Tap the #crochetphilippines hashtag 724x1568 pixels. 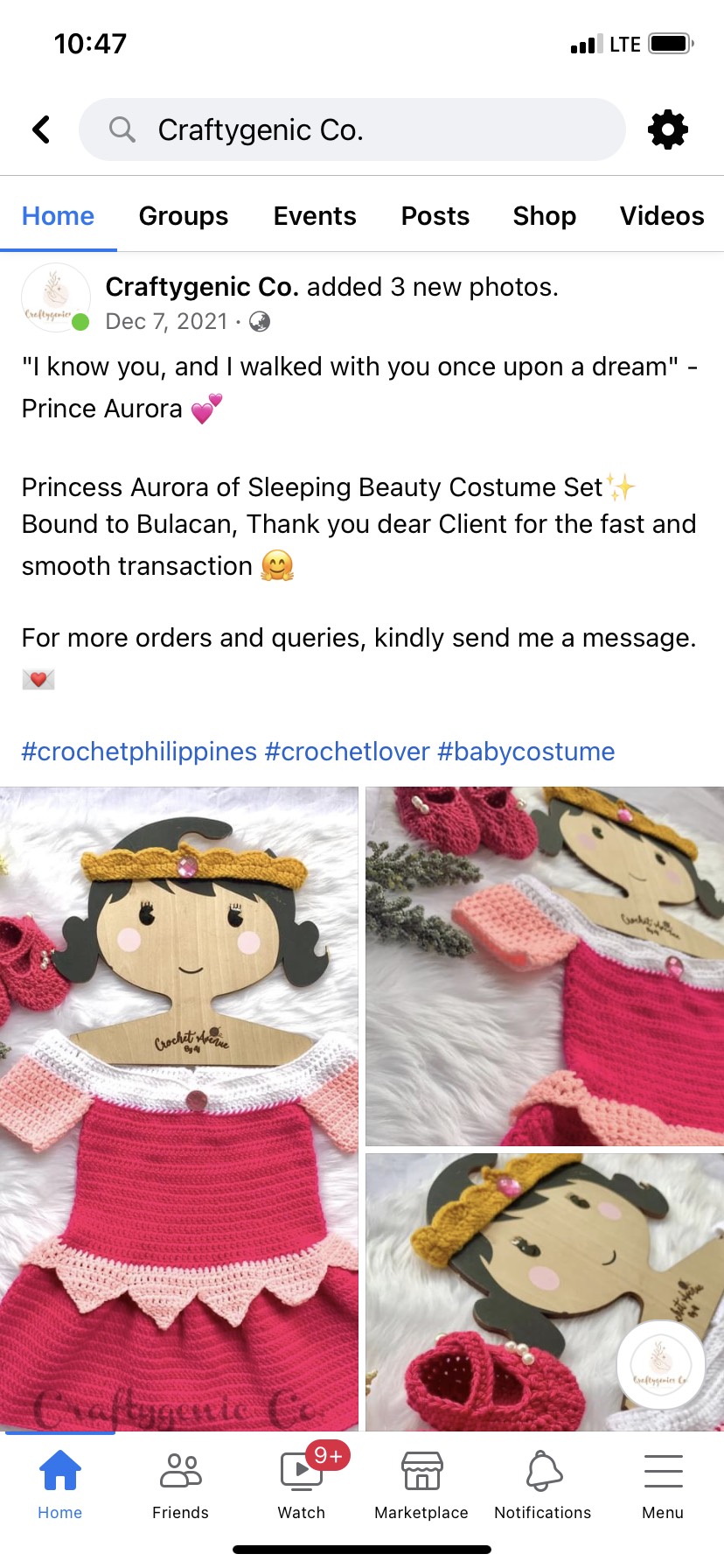(139, 752)
